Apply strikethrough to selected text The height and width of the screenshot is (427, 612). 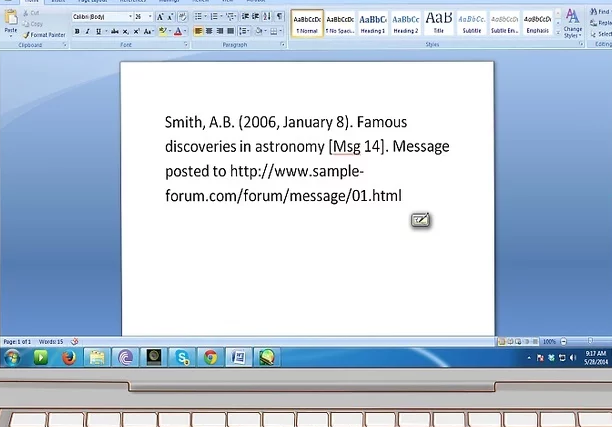click(x=115, y=31)
